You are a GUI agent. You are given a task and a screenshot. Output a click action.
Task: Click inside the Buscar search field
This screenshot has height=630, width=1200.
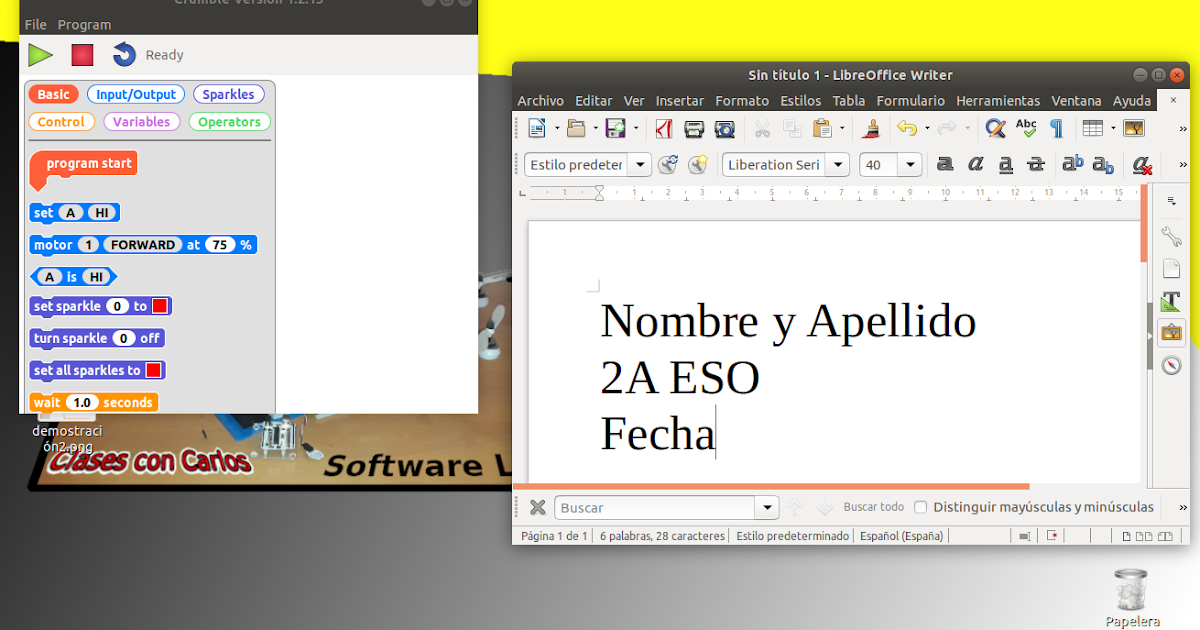tap(650, 507)
